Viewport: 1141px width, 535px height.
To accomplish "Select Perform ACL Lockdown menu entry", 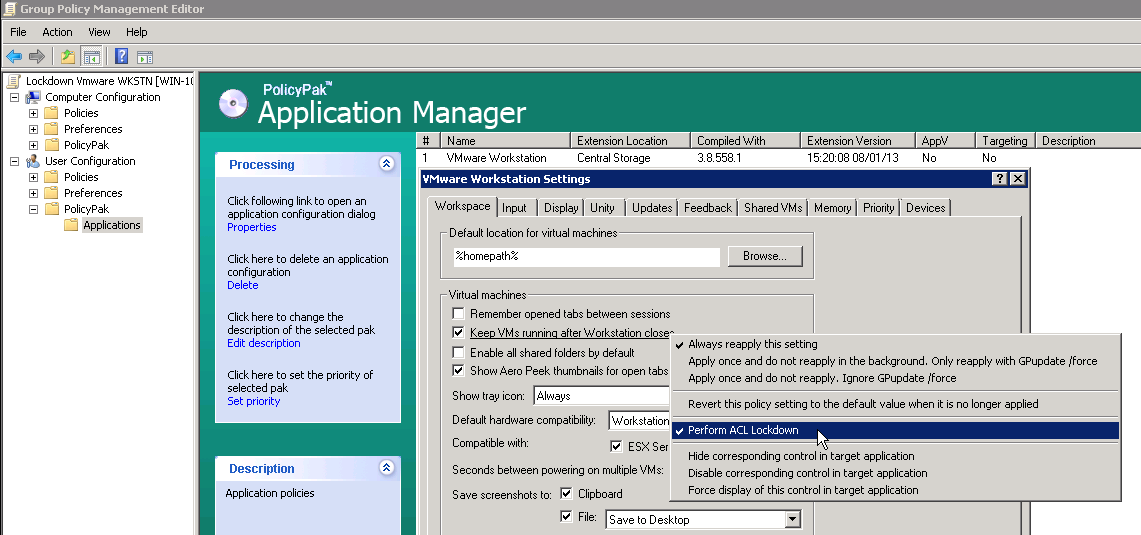I will tap(743, 430).
